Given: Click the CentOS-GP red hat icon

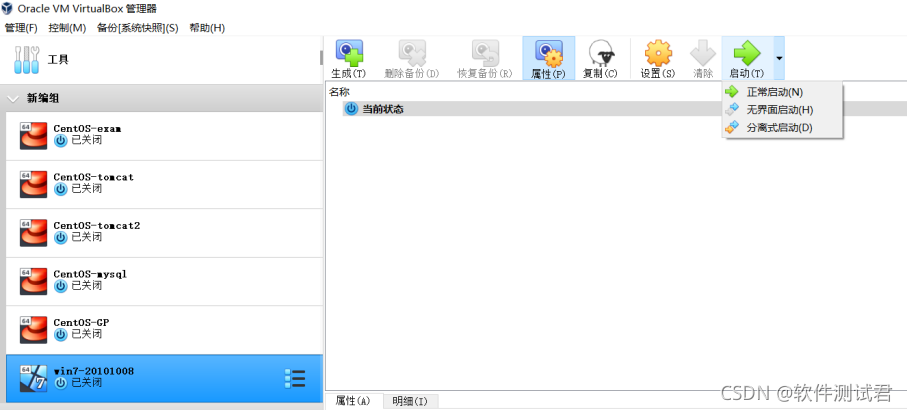Looking at the screenshot, I should click(33, 330).
